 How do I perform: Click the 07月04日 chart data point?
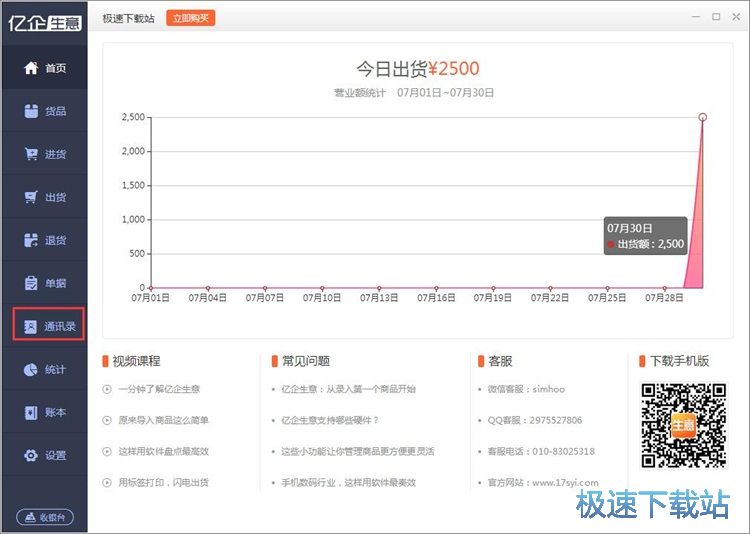click(208, 288)
